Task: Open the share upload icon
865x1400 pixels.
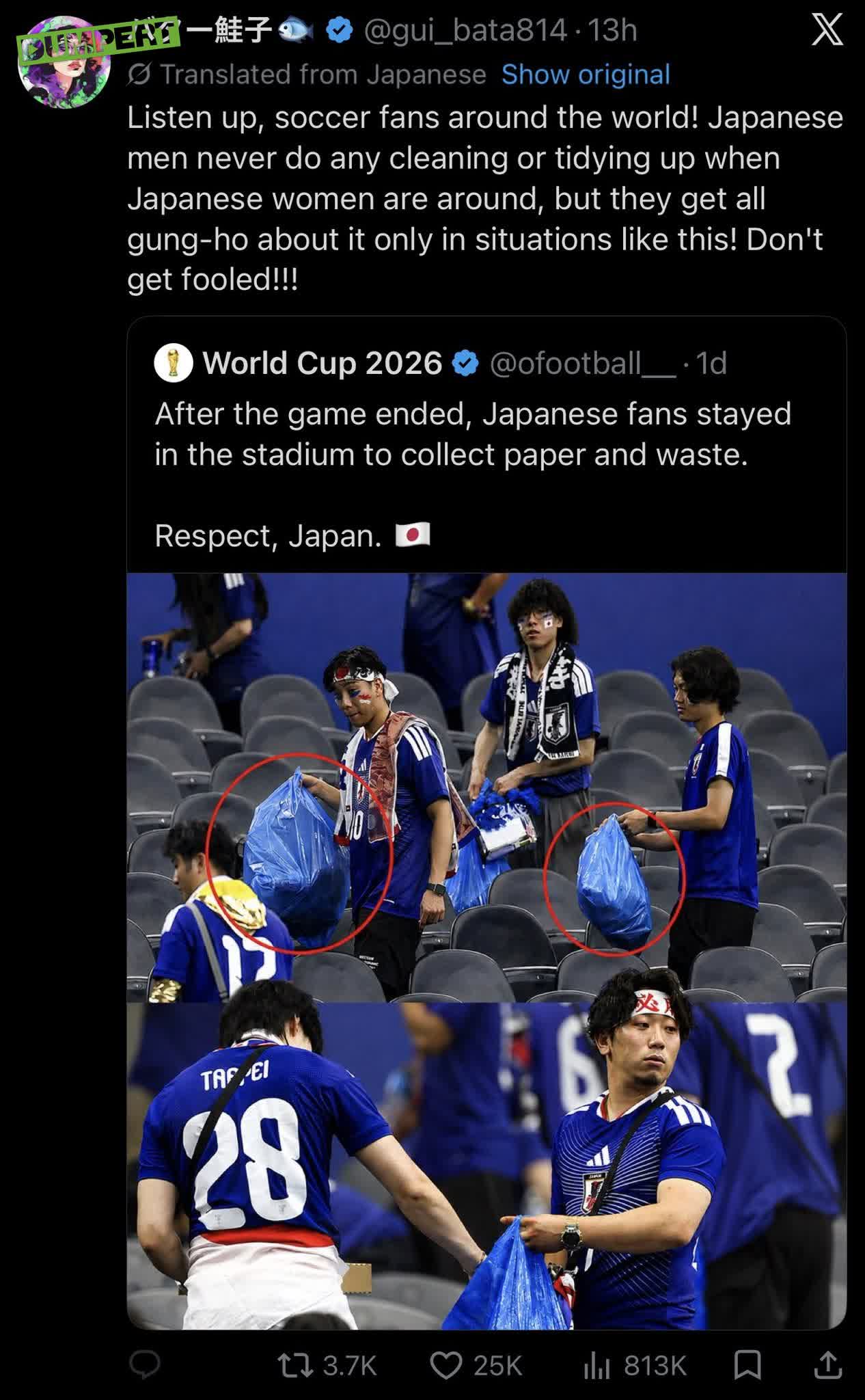Action: (827, 1365)
